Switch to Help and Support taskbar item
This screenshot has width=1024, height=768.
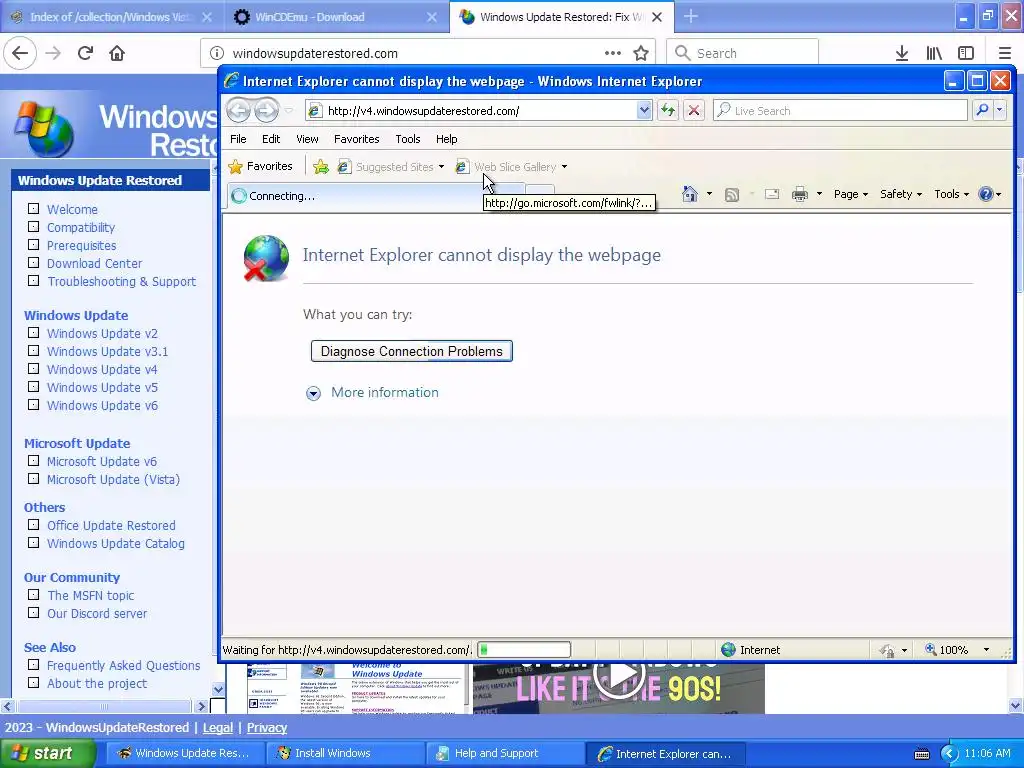coord(504,753)
